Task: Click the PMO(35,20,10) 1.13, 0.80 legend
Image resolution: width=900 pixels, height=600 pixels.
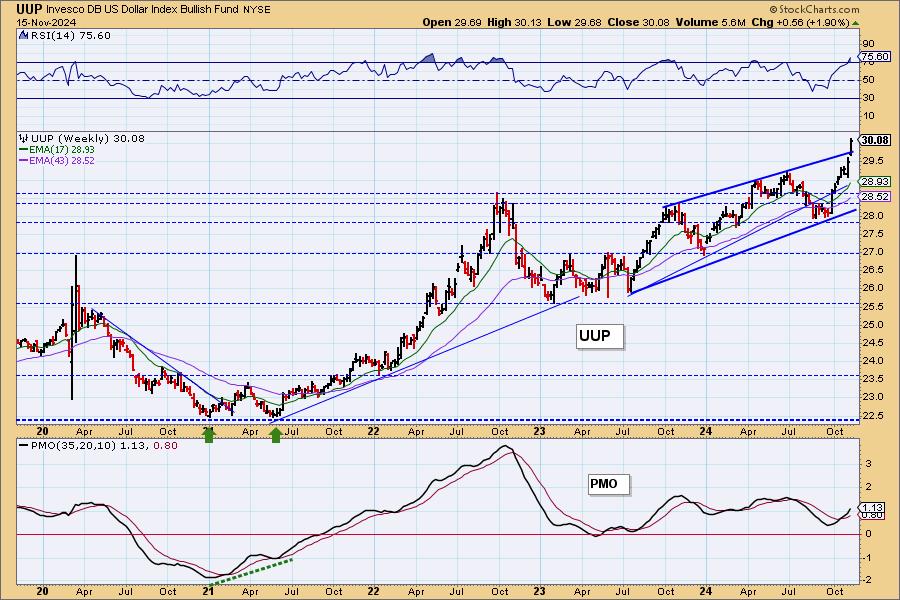Action: click(104, 446)
